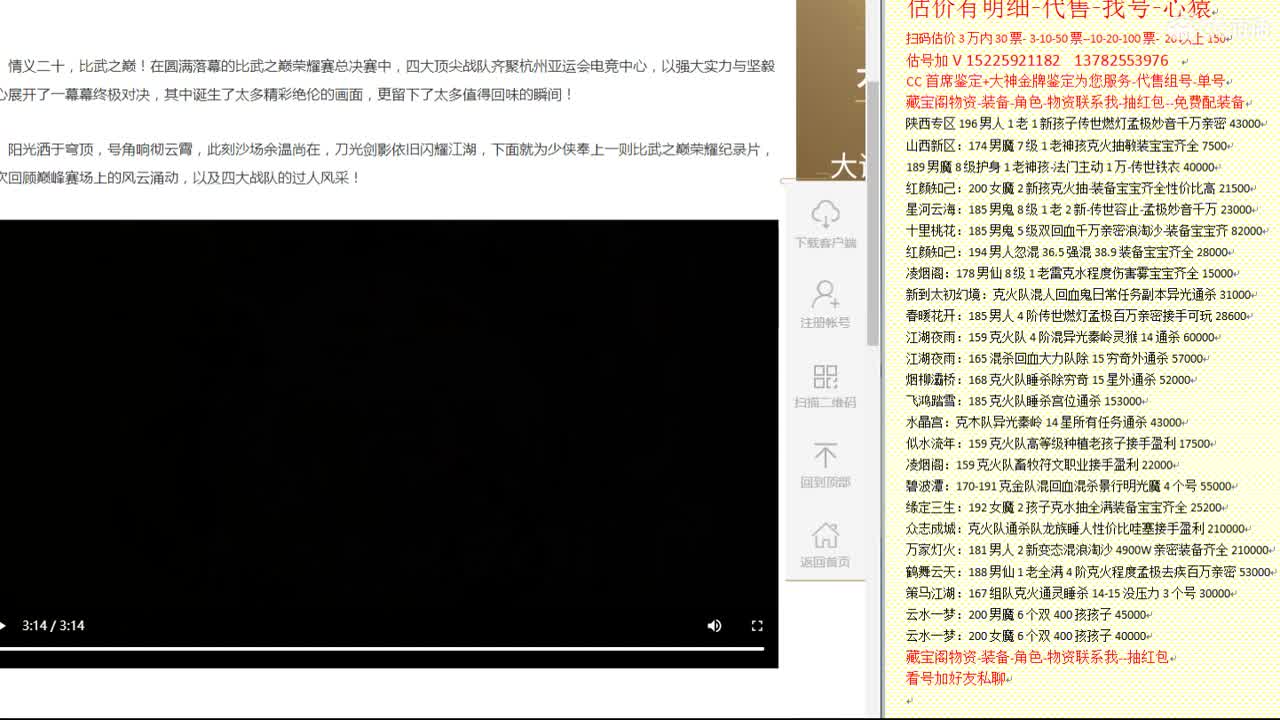
Task: Select the 春暖花开 185男人 listing row
Action: (x=1076, y=315)
